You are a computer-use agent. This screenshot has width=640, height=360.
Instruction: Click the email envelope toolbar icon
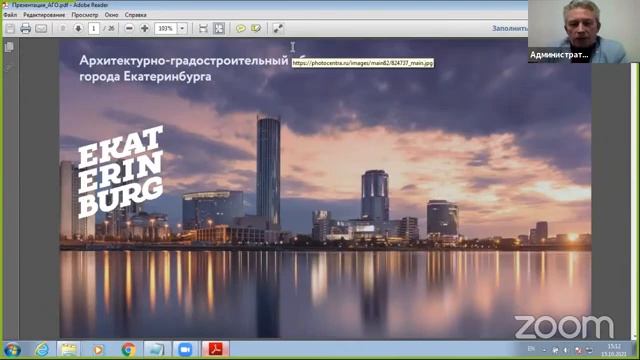click(41, 28)
